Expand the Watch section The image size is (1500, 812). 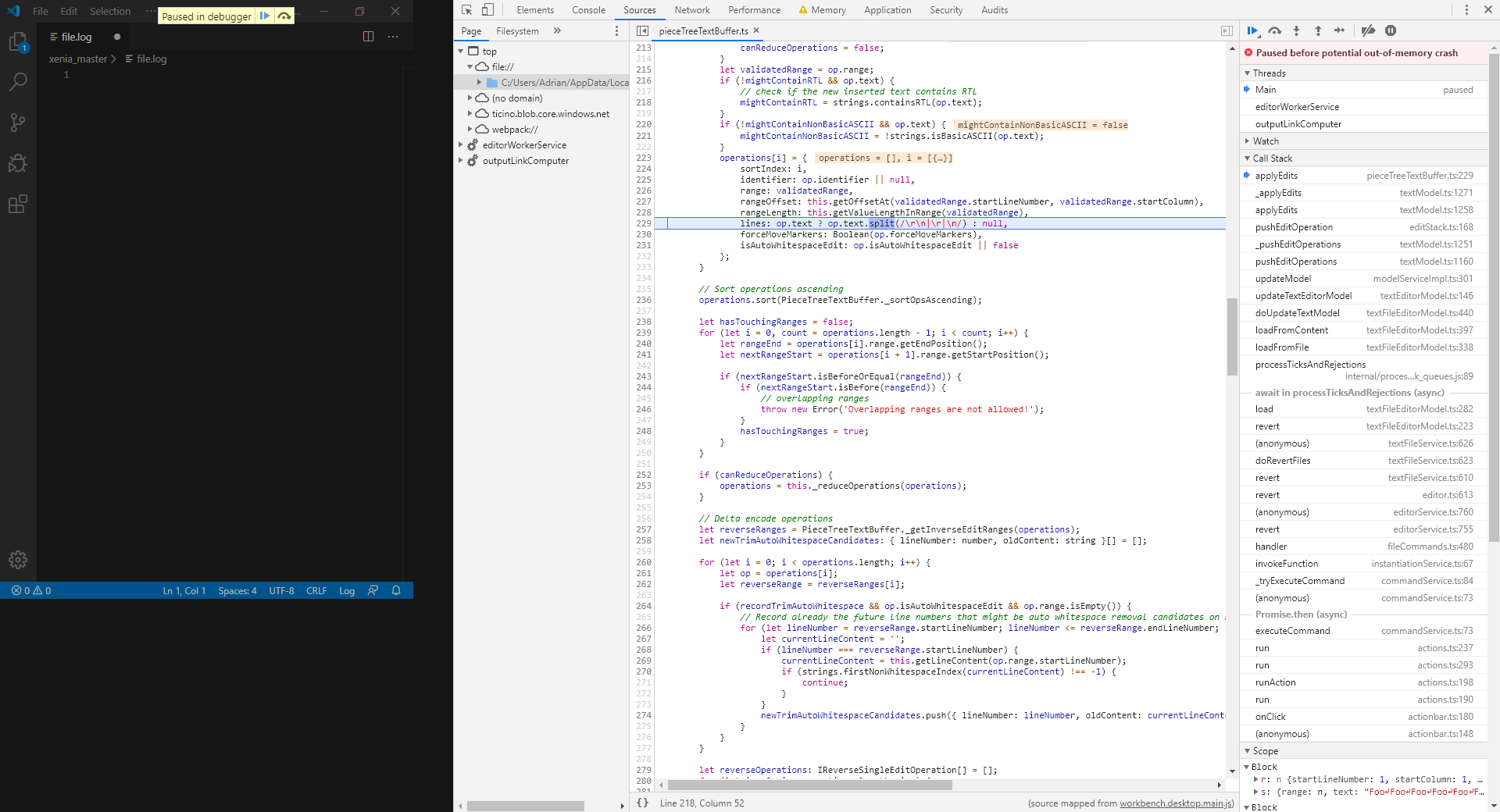[1247, 141]
